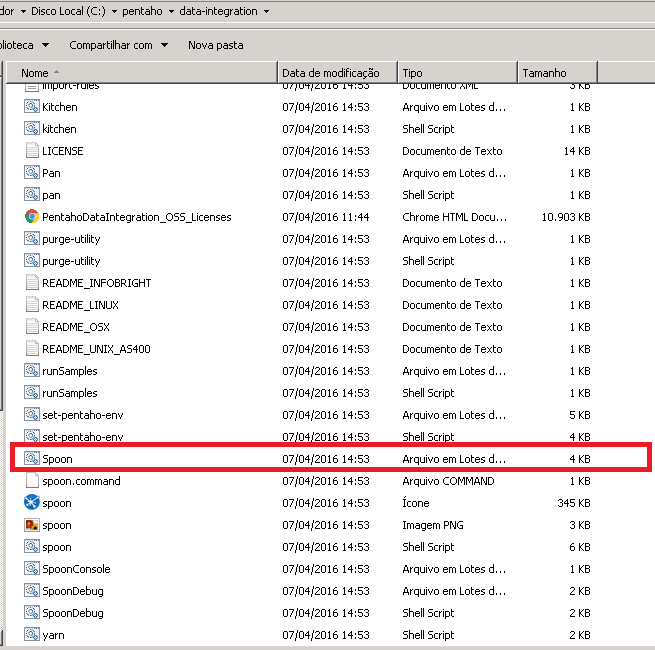
Task: Click the pan Shell Script file icon
Action: click(32, 195)
